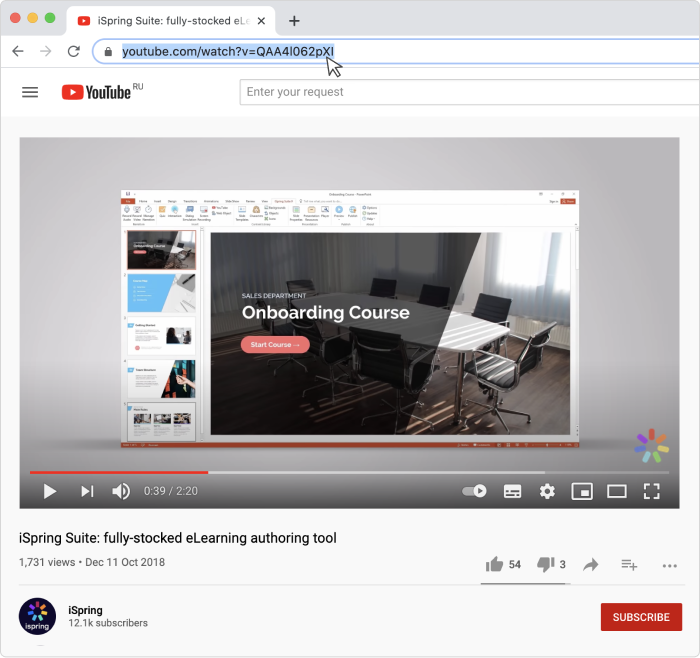Enter full screen mode
The height and width of the screenshot is (658, 700).
pyautogui.click(x=651, y=491)
